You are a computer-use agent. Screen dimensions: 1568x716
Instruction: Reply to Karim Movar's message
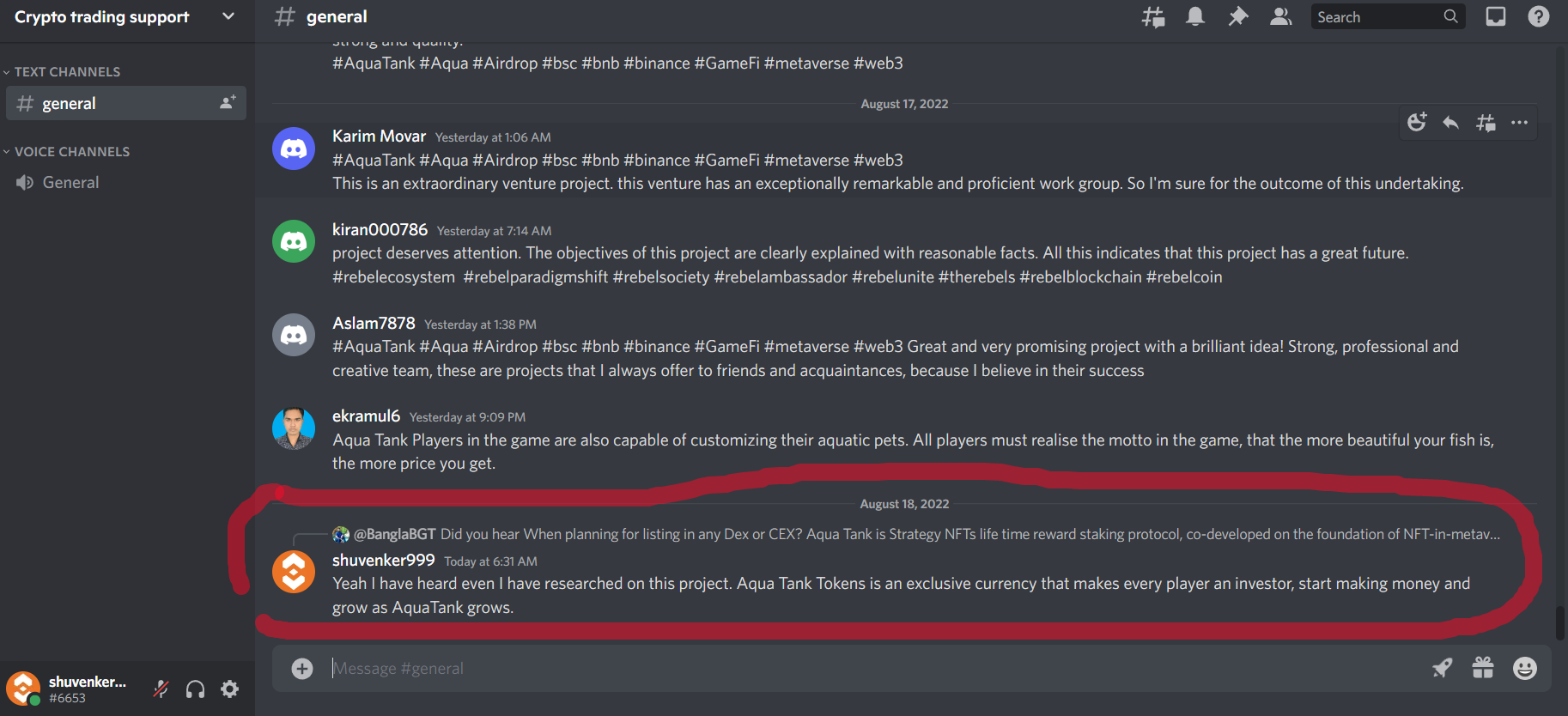[x=1451, y=122]
